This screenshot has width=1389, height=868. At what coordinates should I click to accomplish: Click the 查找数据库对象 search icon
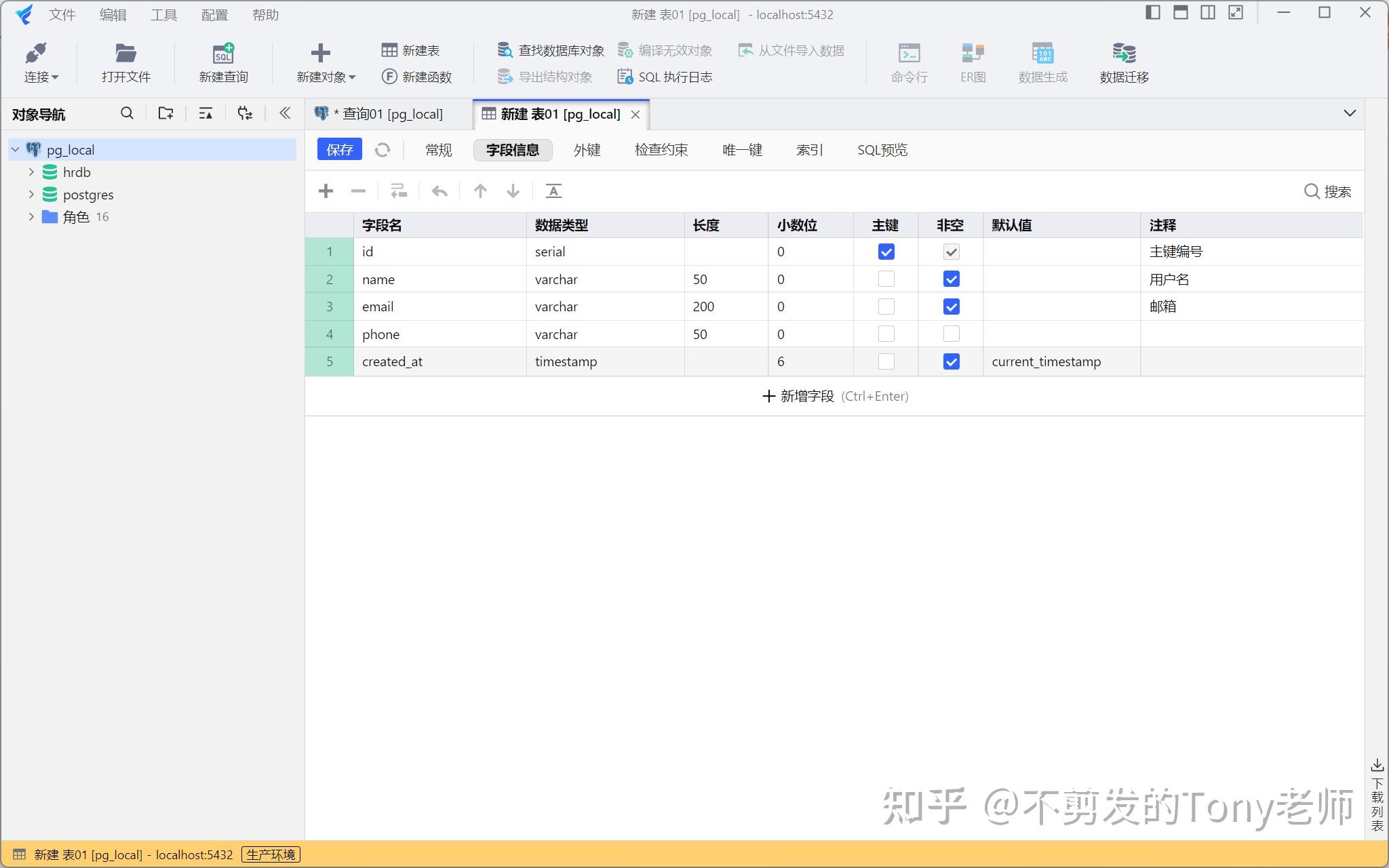click(x=505, y=50)
